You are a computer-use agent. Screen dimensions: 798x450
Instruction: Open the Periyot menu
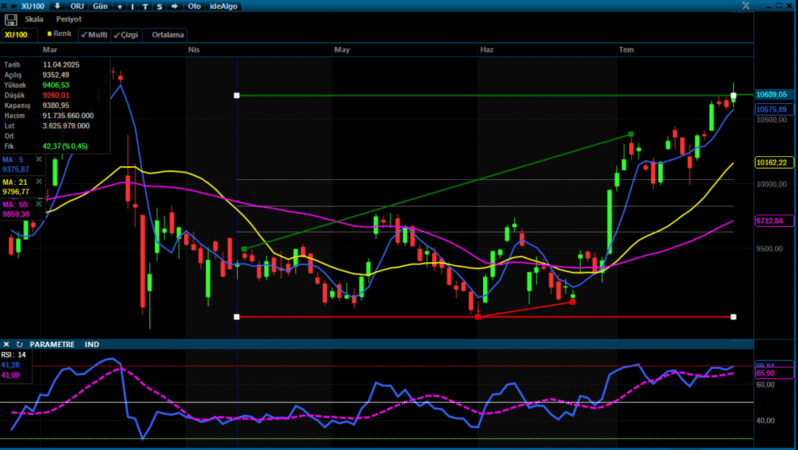(69, 19)
